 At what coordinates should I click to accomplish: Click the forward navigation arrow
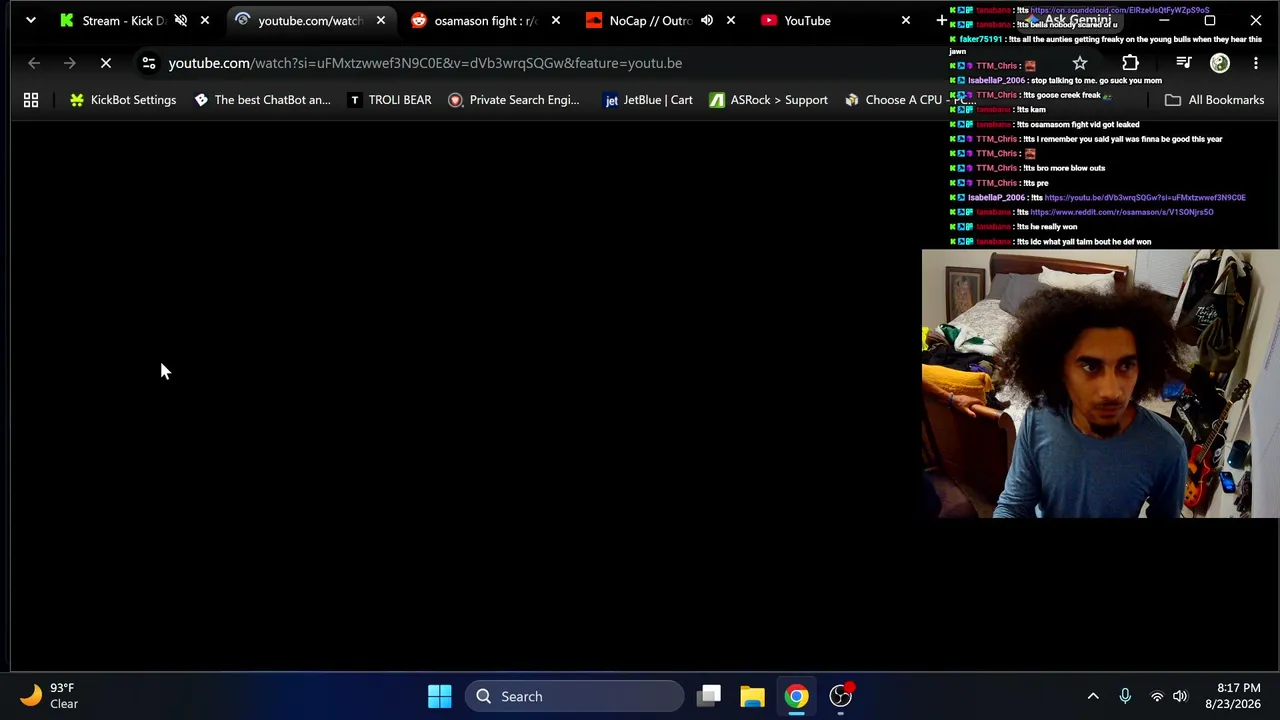coord(70,63)
